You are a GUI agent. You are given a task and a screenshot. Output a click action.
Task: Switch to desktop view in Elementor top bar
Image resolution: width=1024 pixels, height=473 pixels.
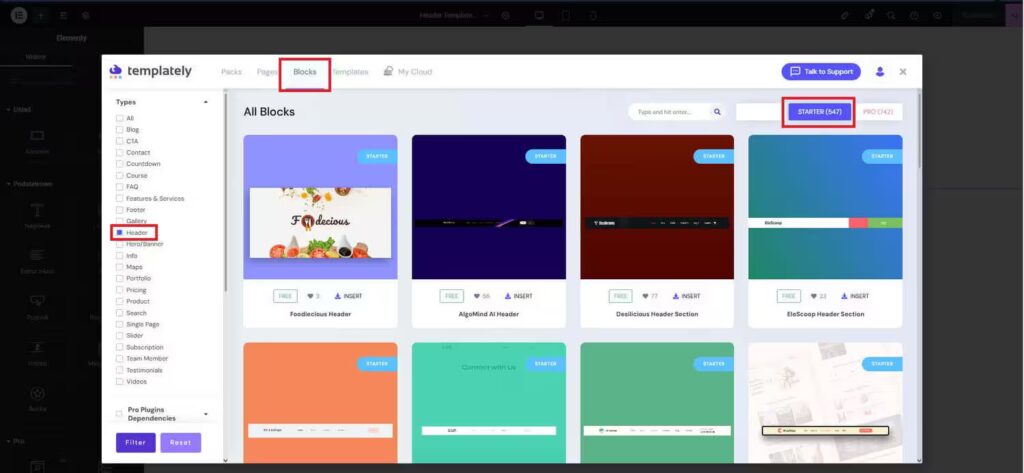click(539, 15)
